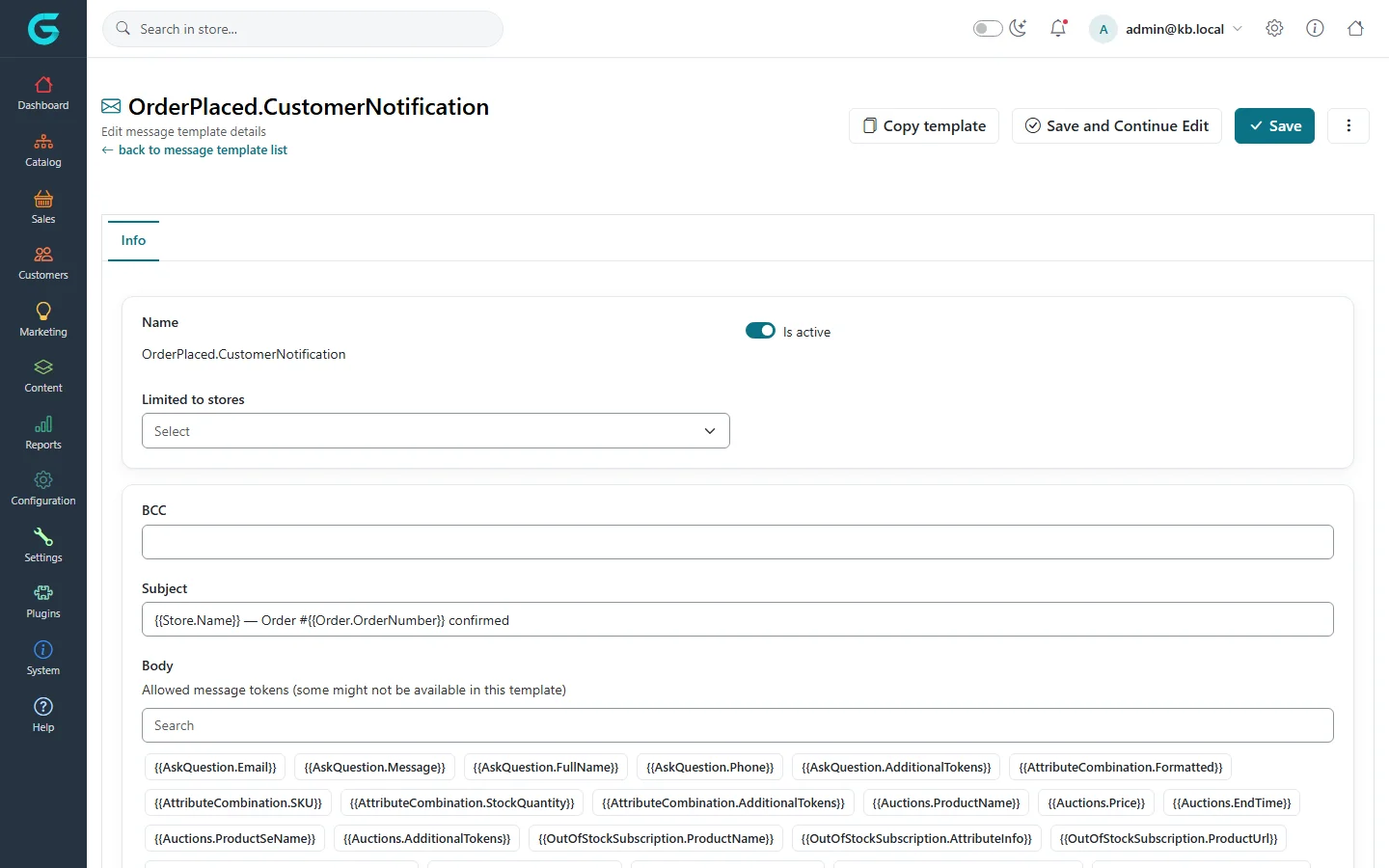Screen dimensions: 1389x868
Task: Open the three-dot more actions menu
Action: (x=1348, y=125)
